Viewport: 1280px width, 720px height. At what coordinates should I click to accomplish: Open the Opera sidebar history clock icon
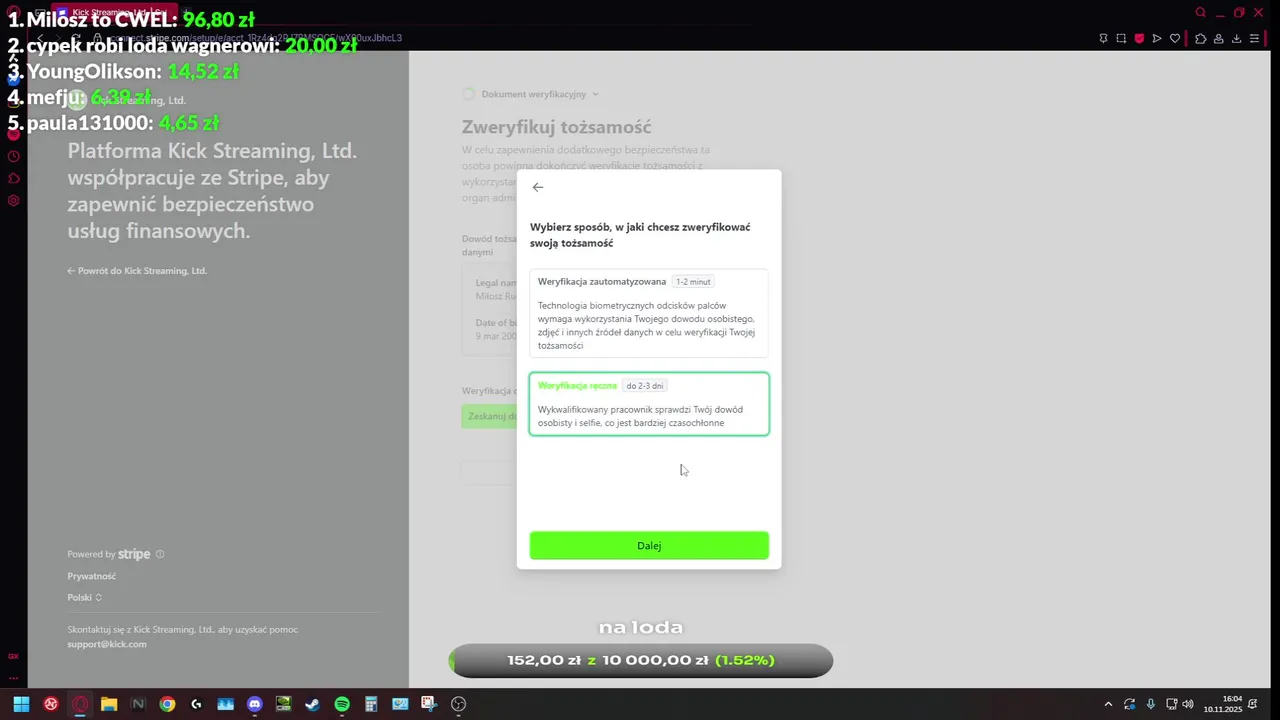click(x=14, y=156)
